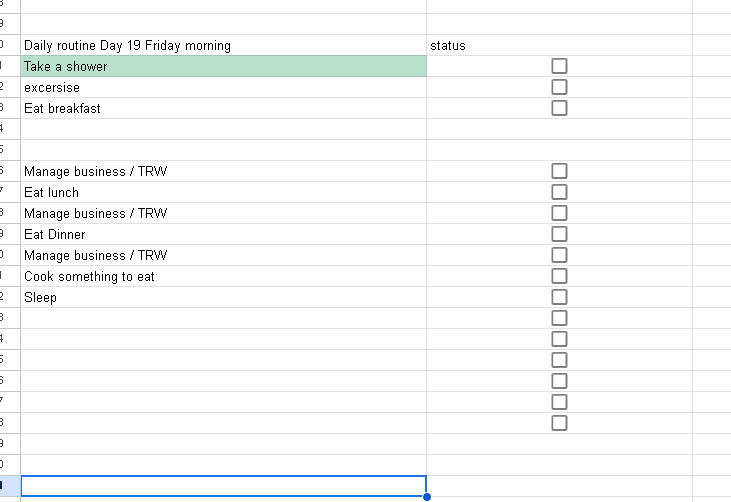The image size is (731, 502).
Task: Mark Eat breakfast as done
Action: pyautogui.click(x=559, y=108)
